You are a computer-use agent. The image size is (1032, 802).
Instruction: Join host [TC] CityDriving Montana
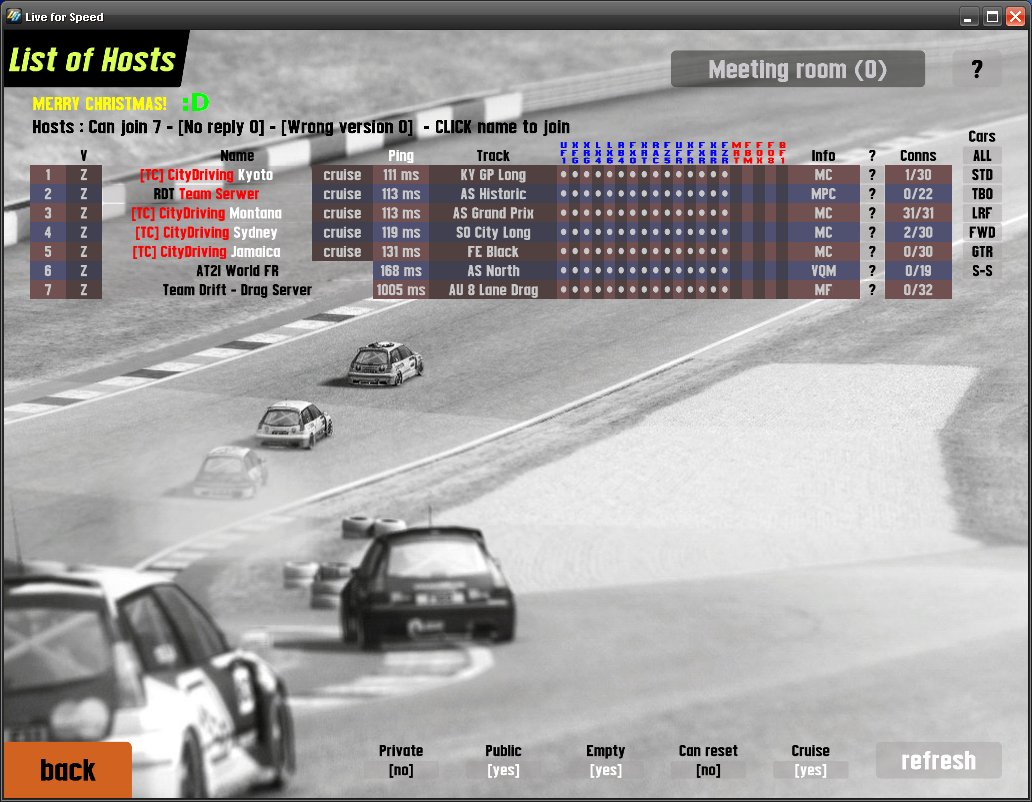pyautogui.click(x=207, y=213)
